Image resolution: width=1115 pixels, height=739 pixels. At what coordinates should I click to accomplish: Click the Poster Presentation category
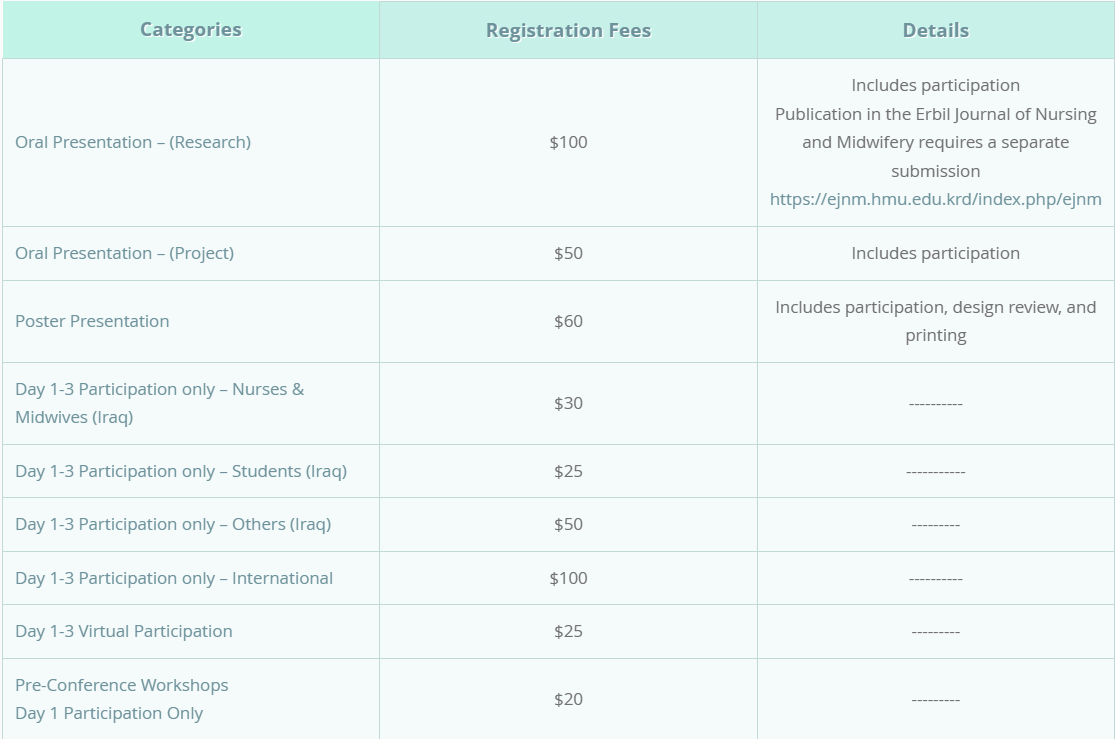coord(92,321)
